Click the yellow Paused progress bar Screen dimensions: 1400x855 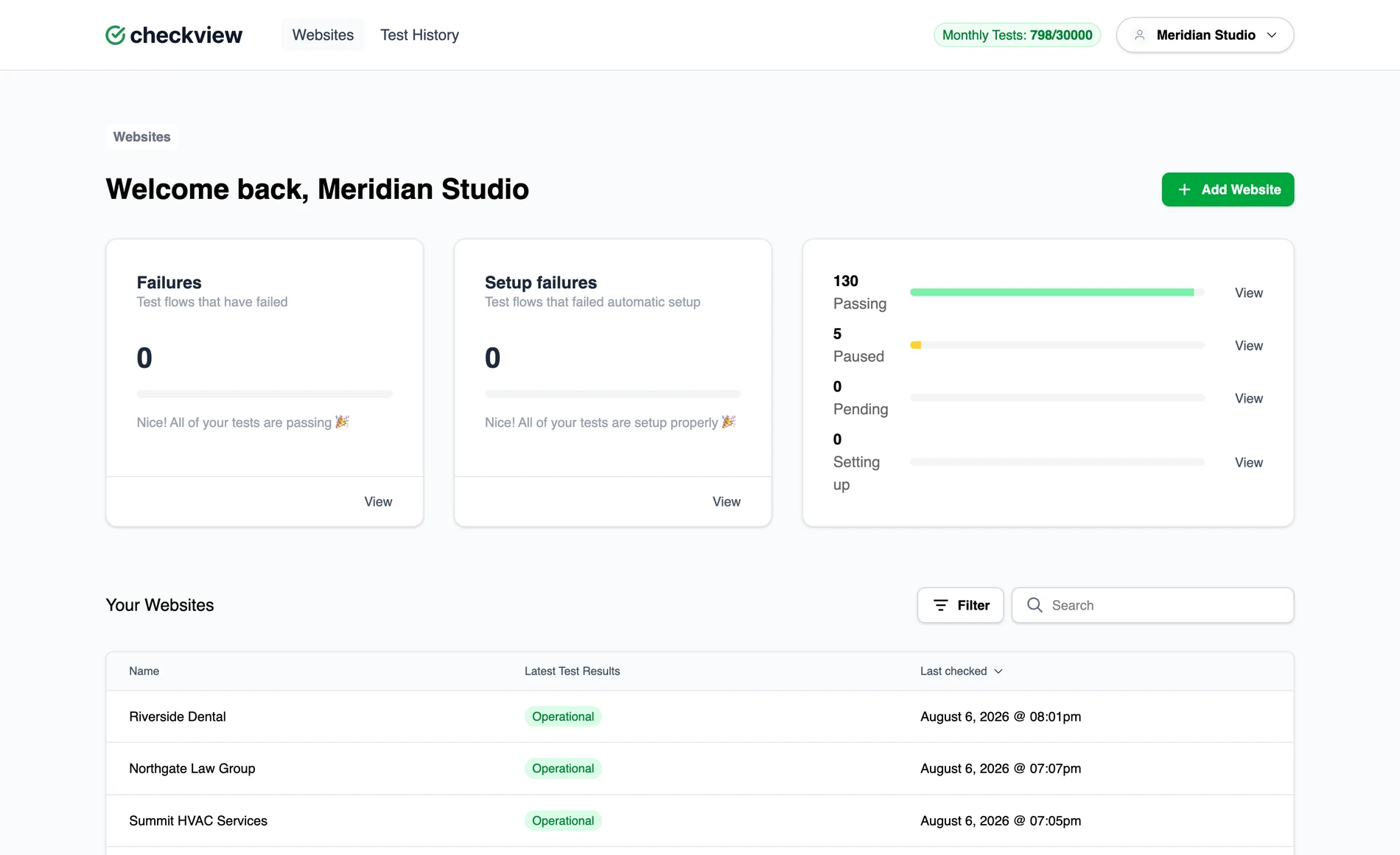(915, 345)
